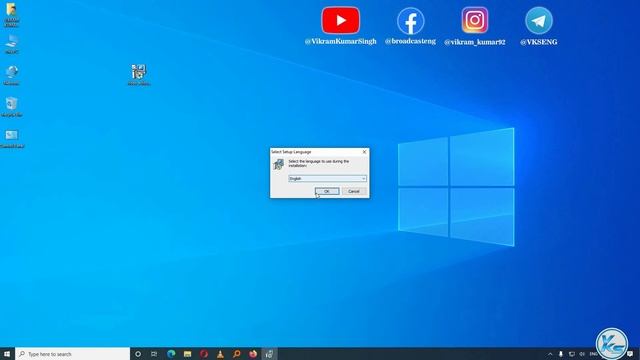
Task: Select the setup installer icon on the desktop
Action: [139, 74]
